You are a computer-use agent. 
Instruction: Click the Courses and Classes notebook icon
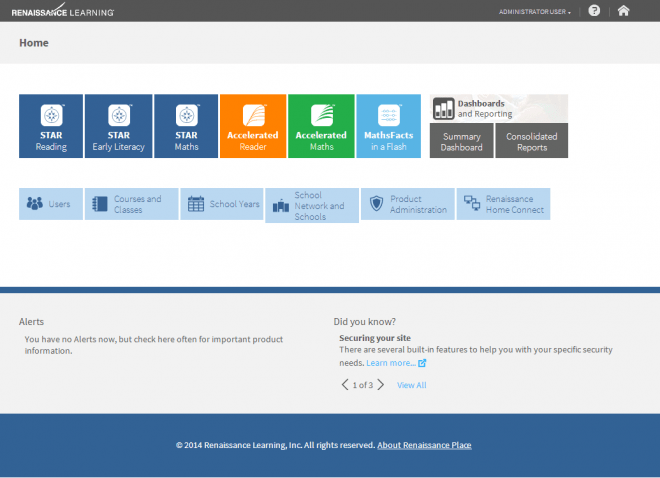coord(100,204)
